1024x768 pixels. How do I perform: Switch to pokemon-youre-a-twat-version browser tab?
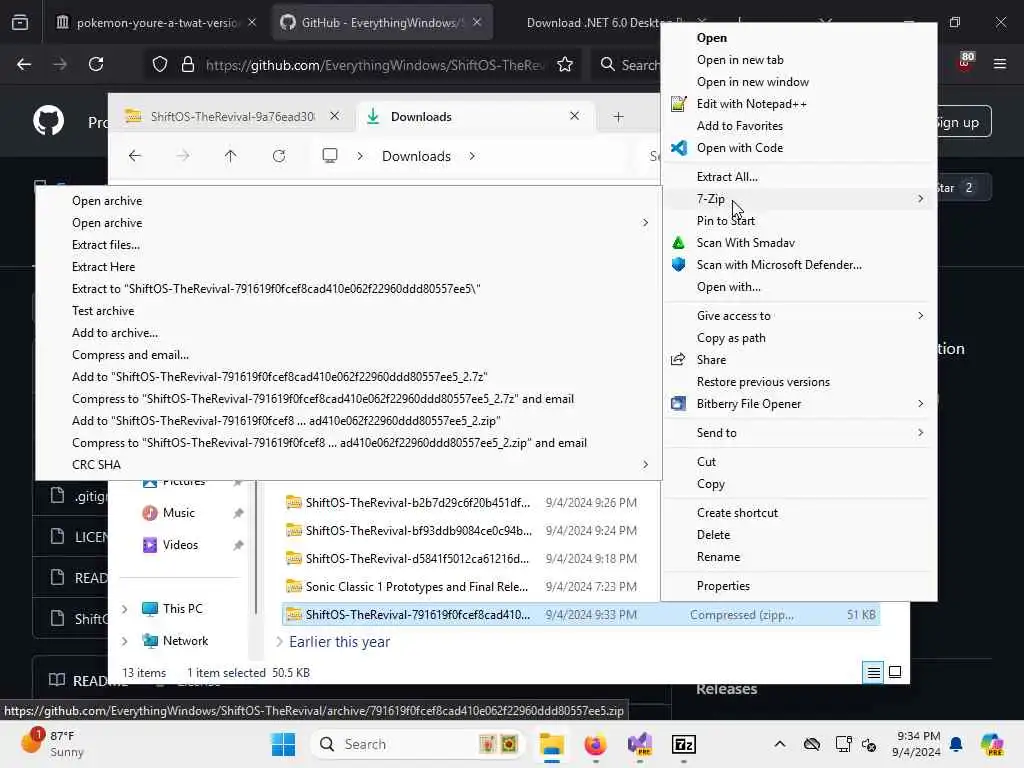[x=155, y=22]
